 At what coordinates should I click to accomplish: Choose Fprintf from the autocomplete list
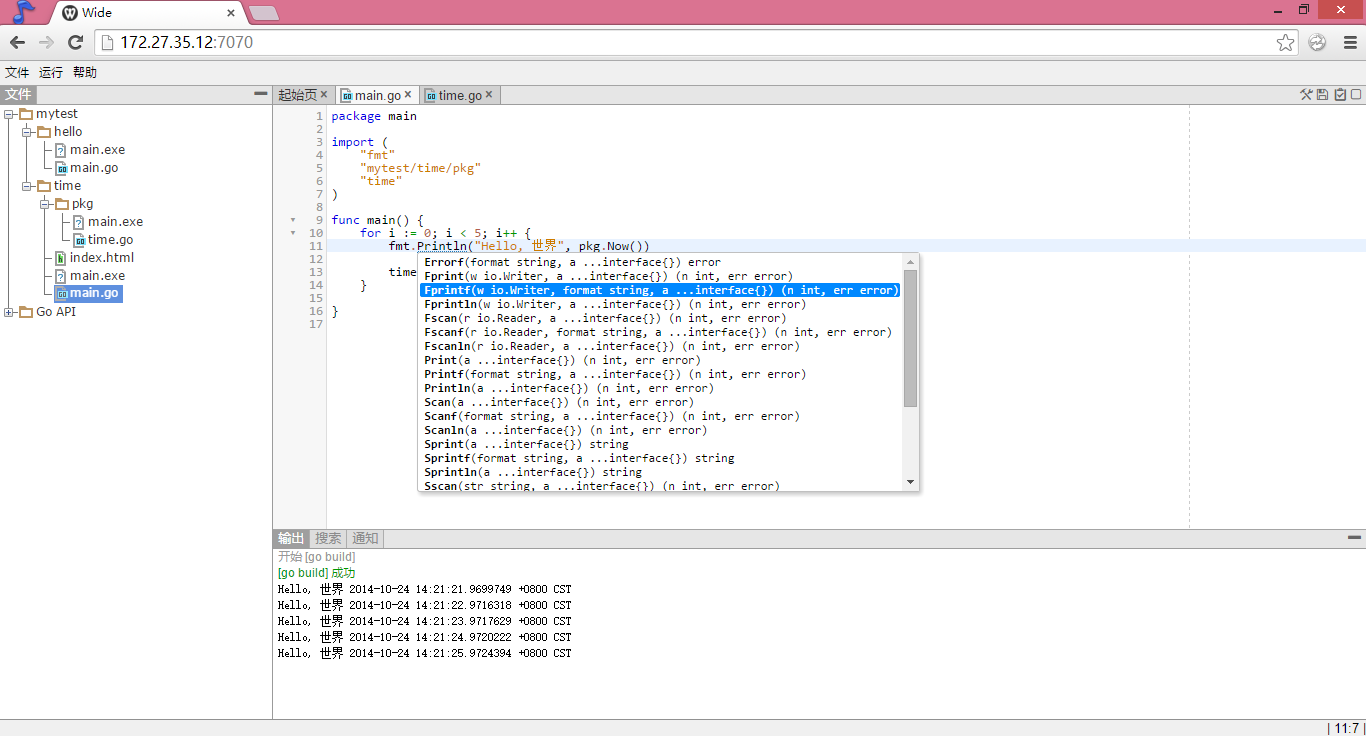click(x=660, y=290)
